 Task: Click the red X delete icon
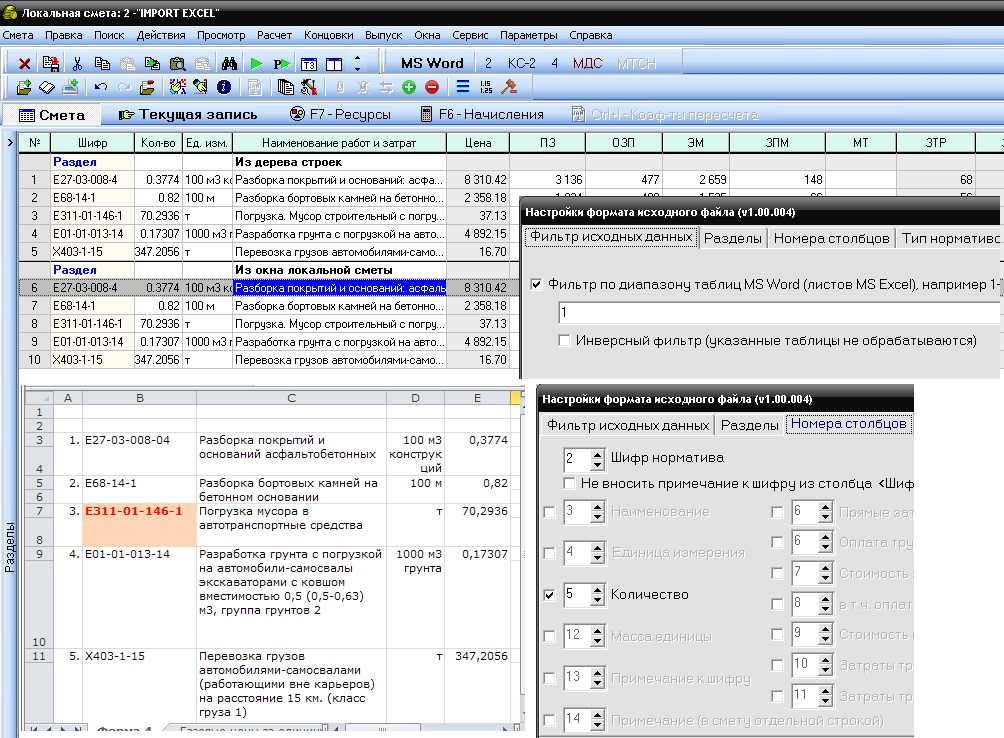[x=24, y=63]
